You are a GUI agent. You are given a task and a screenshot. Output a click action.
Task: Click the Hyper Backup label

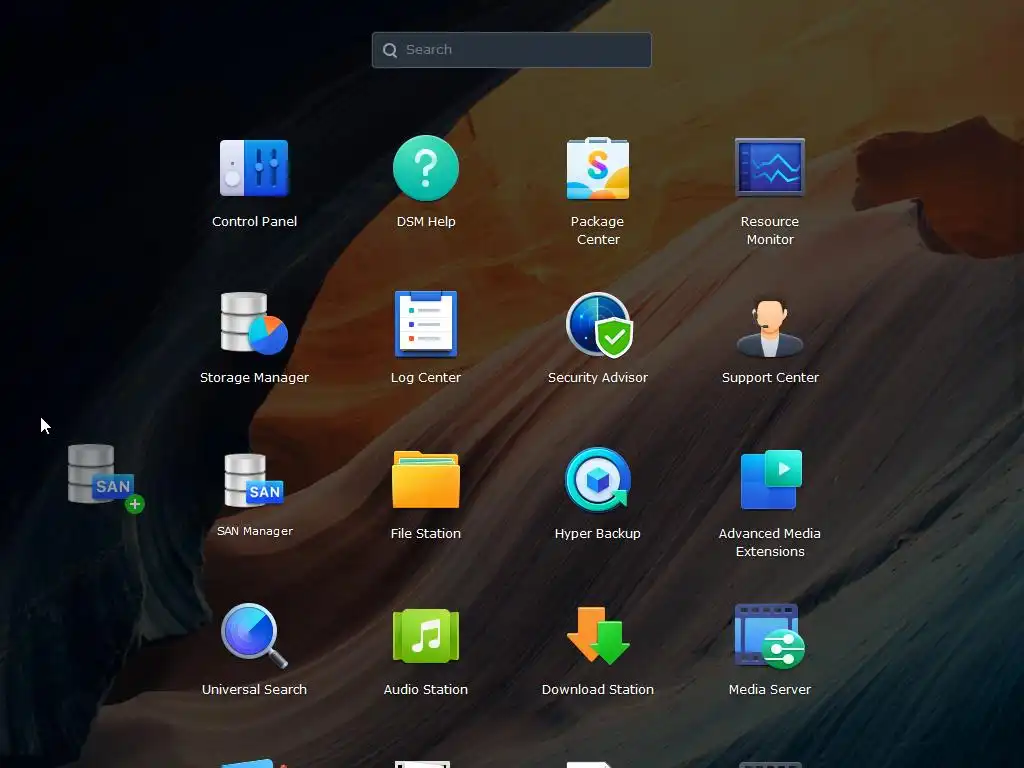pos(598,534)
